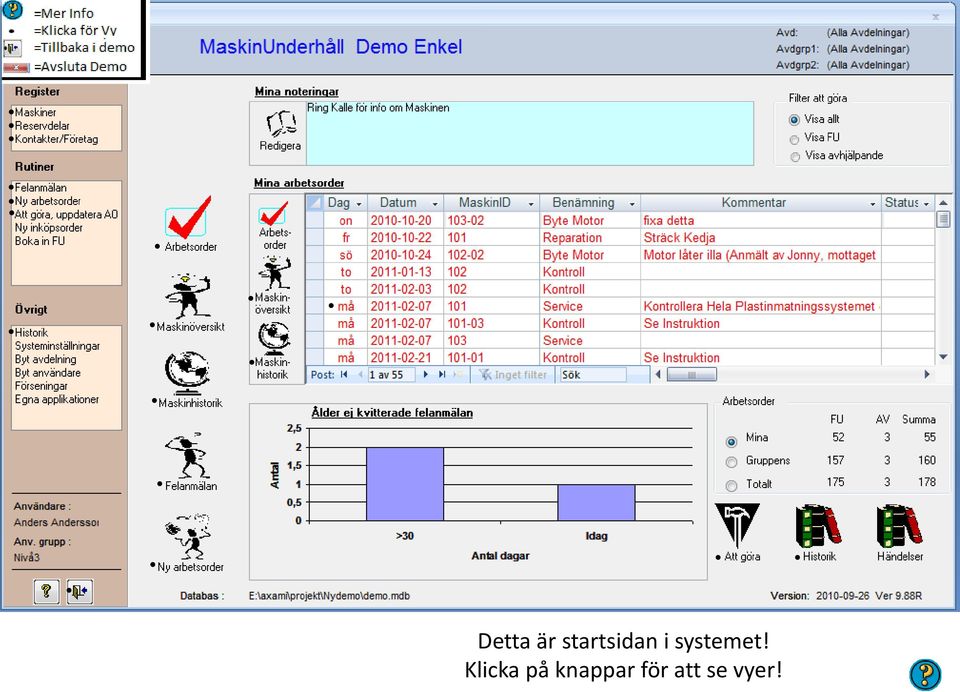
Task: Open Boka in FU in Rutiner menu
Action: pyautogui.click(x=39, y=241)
